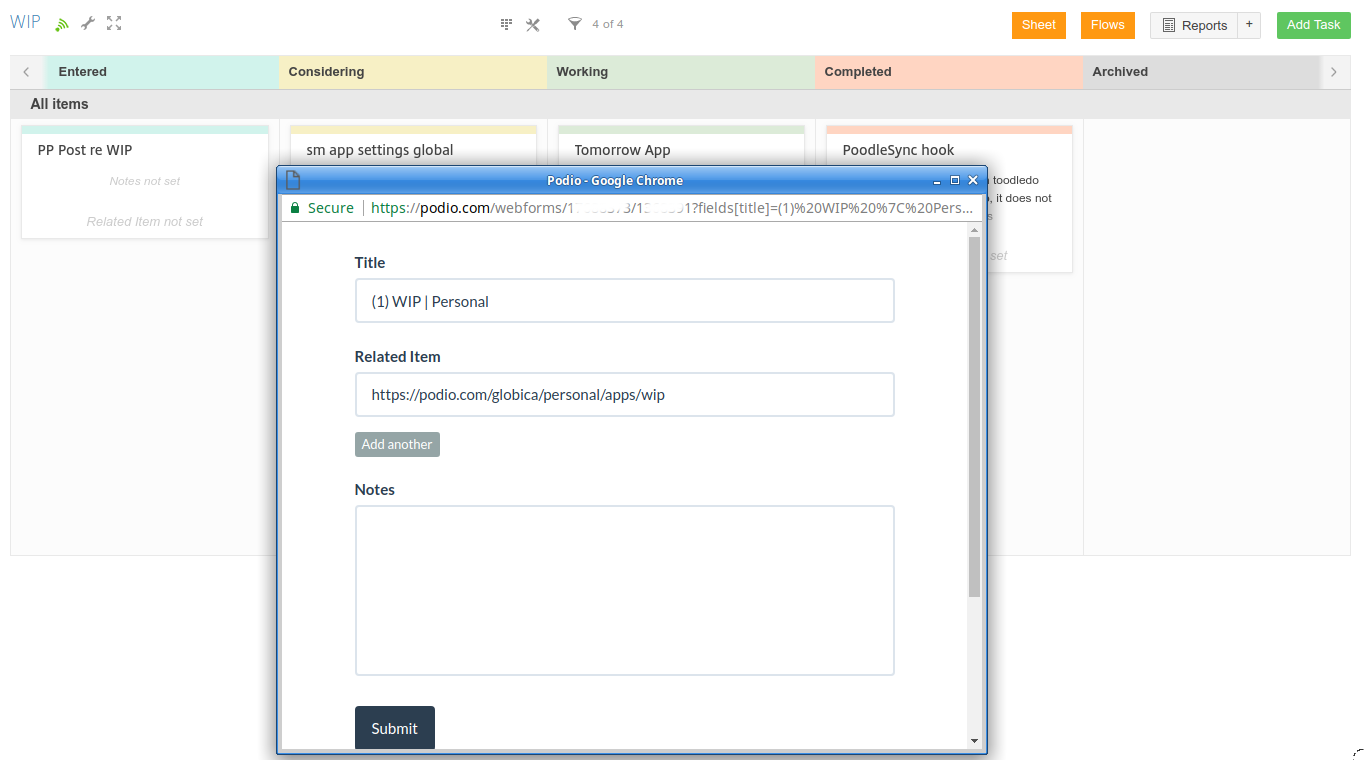Click the Secure padlock in address bar

(295, 208)
